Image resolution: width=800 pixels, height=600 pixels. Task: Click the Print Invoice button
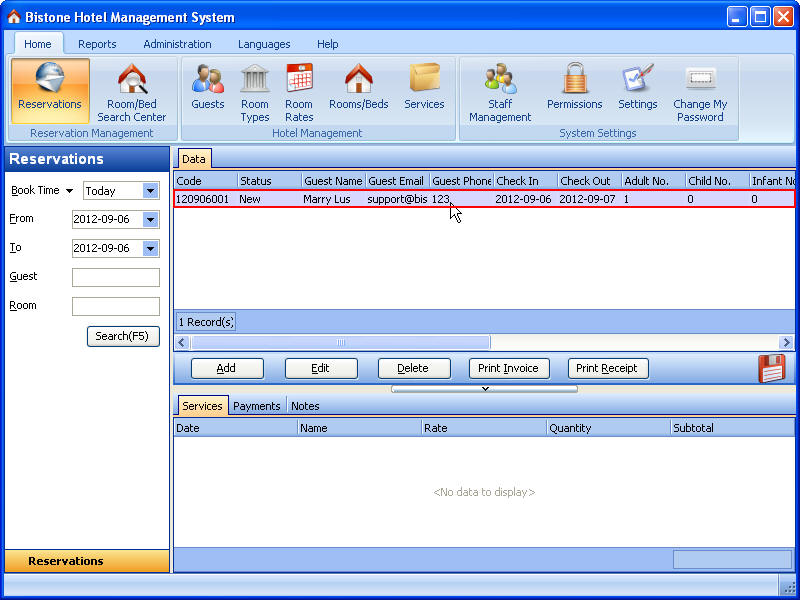point(508,368)
